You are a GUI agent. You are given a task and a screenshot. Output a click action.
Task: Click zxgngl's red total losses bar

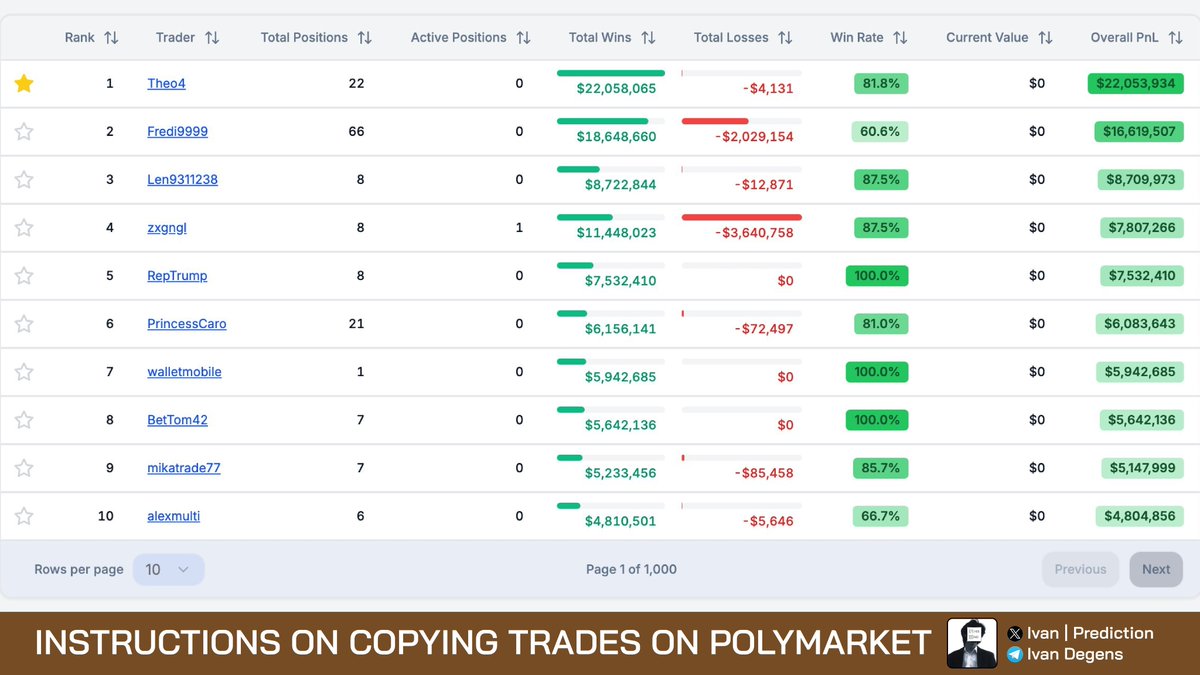tap(741, 217)
